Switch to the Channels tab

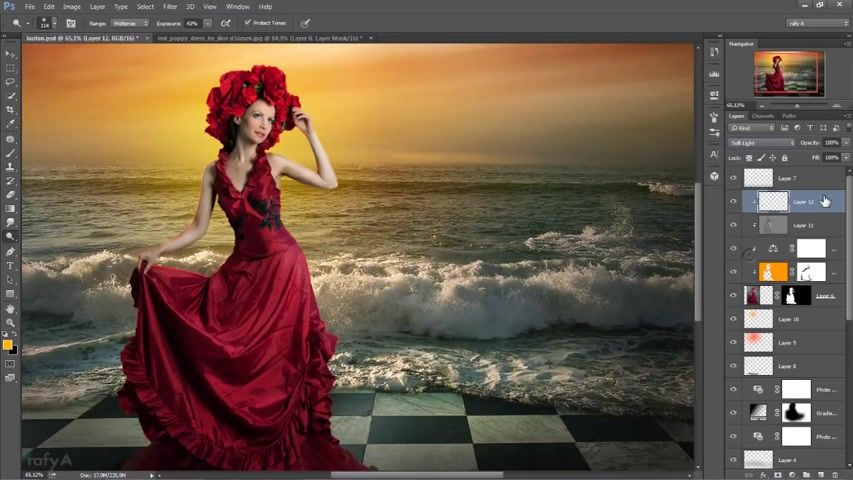coord(762,116)
